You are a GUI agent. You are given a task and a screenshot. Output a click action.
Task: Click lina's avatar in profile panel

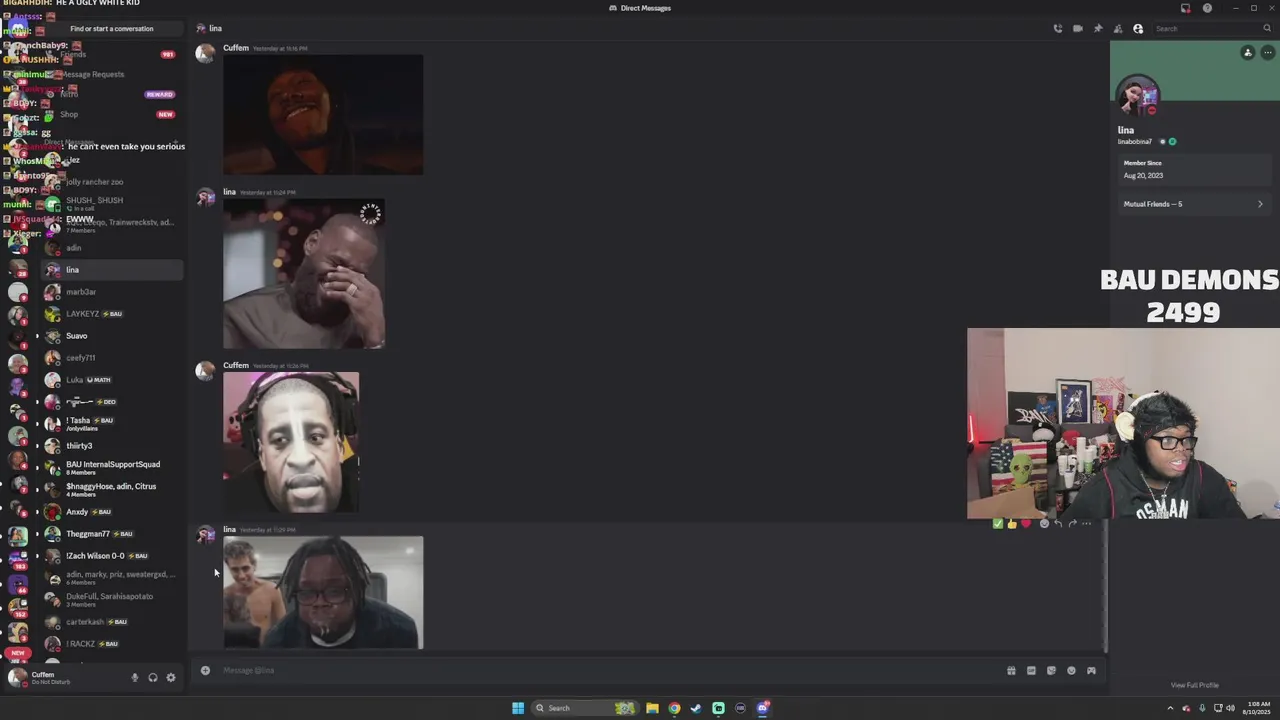(x=1137, y=97)
